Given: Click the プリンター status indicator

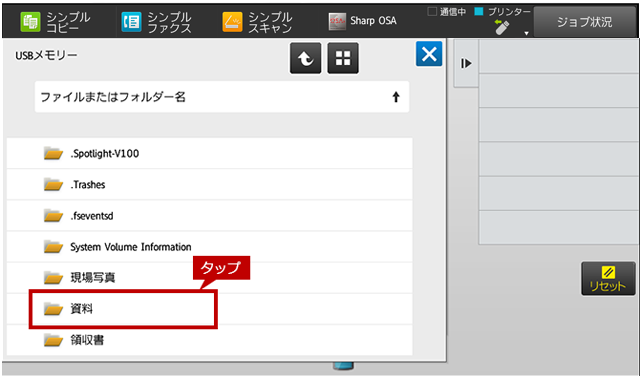Looking at the screenshot, I should [503, 12].
